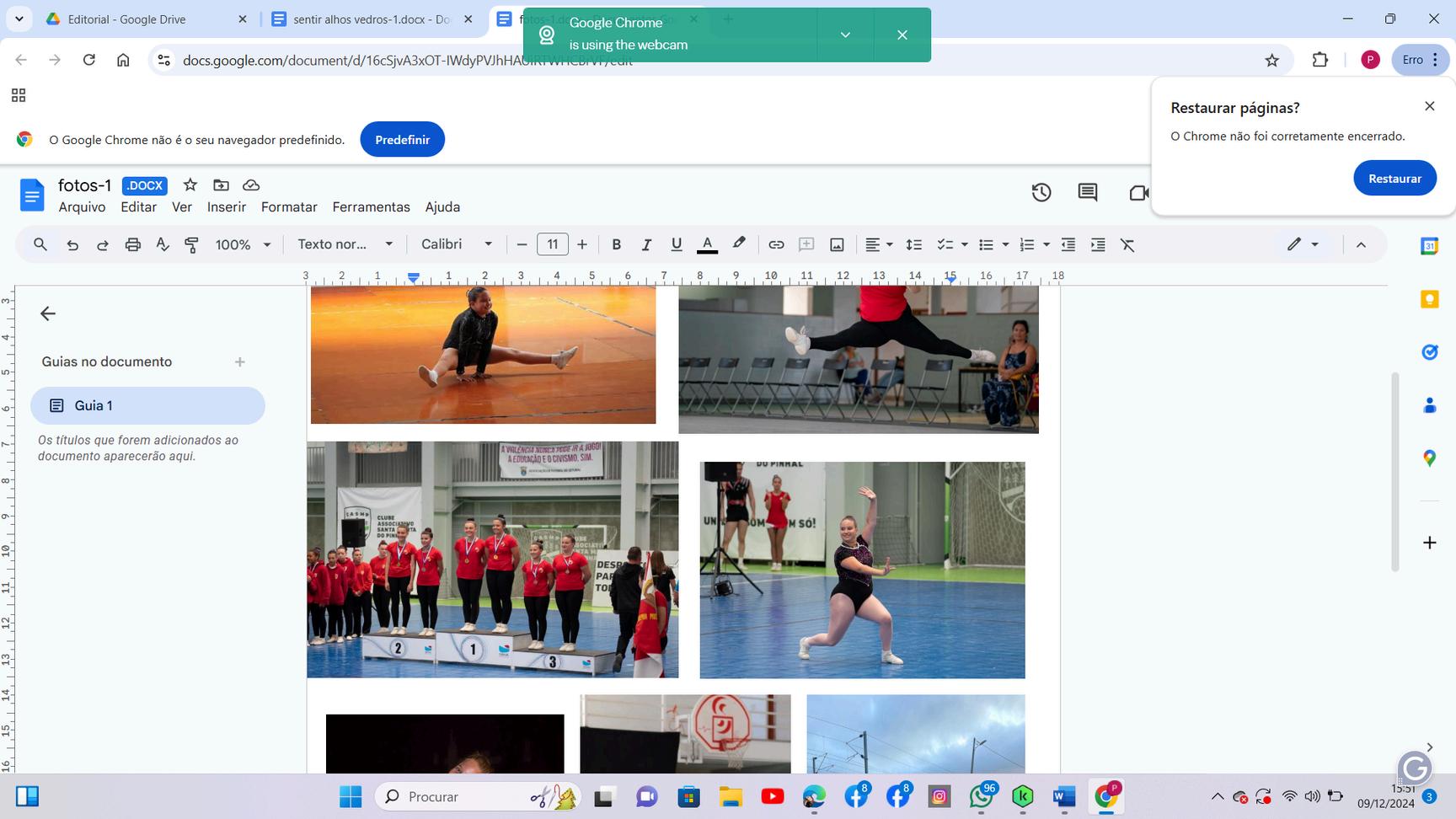Expand the checklist options arrow
Image resolution: width=1456 pixels, height=819 pixels.
pos(965,244)
